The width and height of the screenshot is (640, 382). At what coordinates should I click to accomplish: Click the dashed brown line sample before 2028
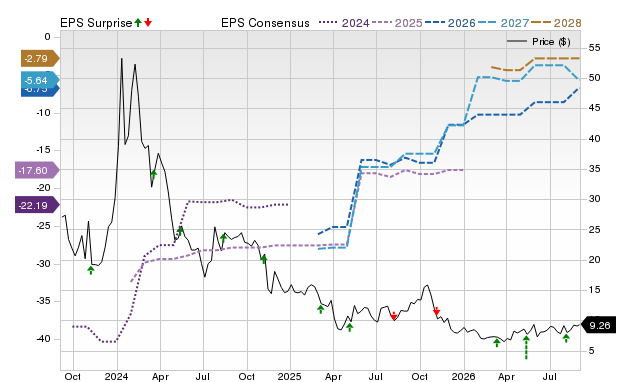tap(541, 23)
